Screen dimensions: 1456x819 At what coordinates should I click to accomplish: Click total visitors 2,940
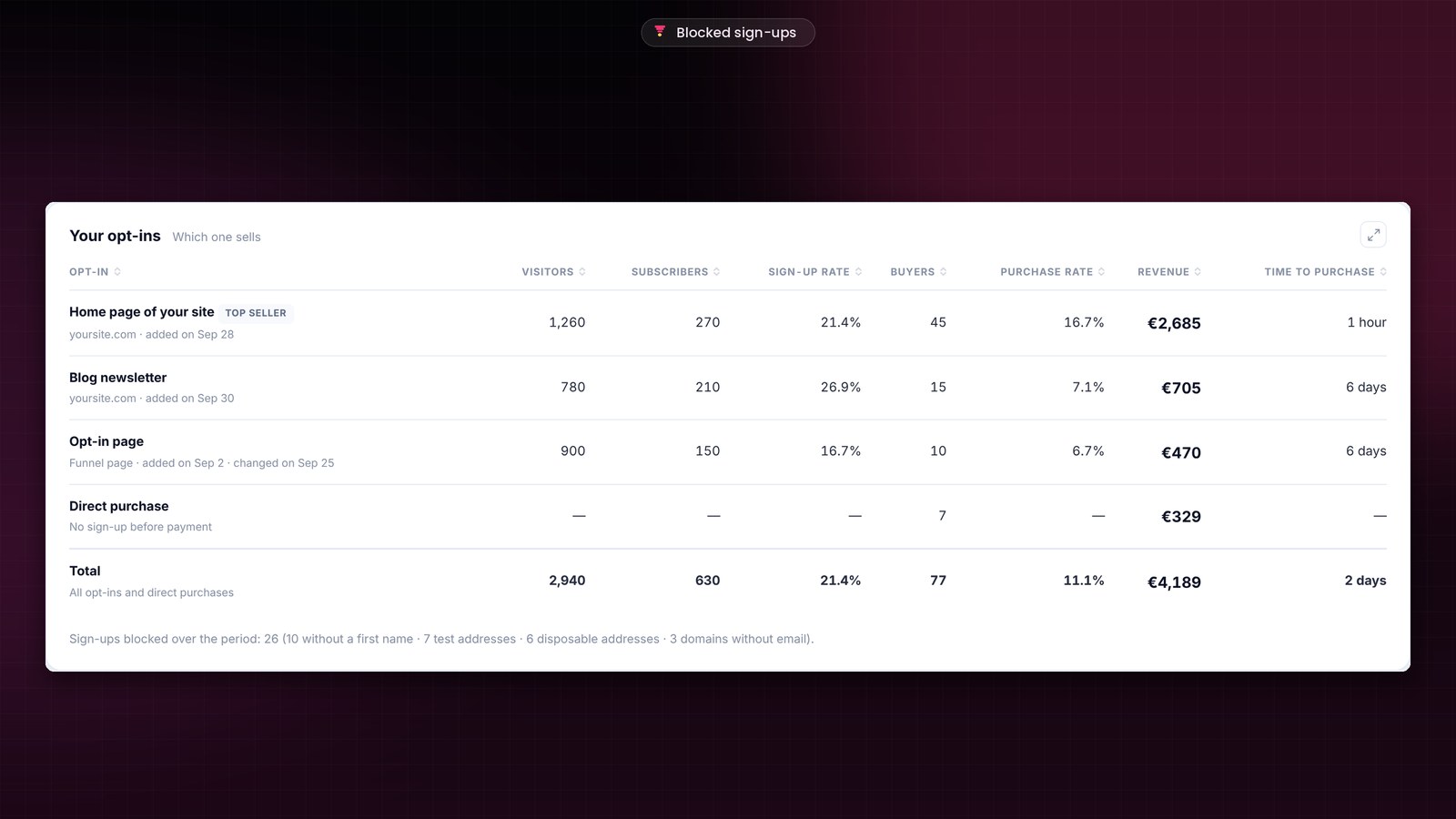click(x=567, y=581)
